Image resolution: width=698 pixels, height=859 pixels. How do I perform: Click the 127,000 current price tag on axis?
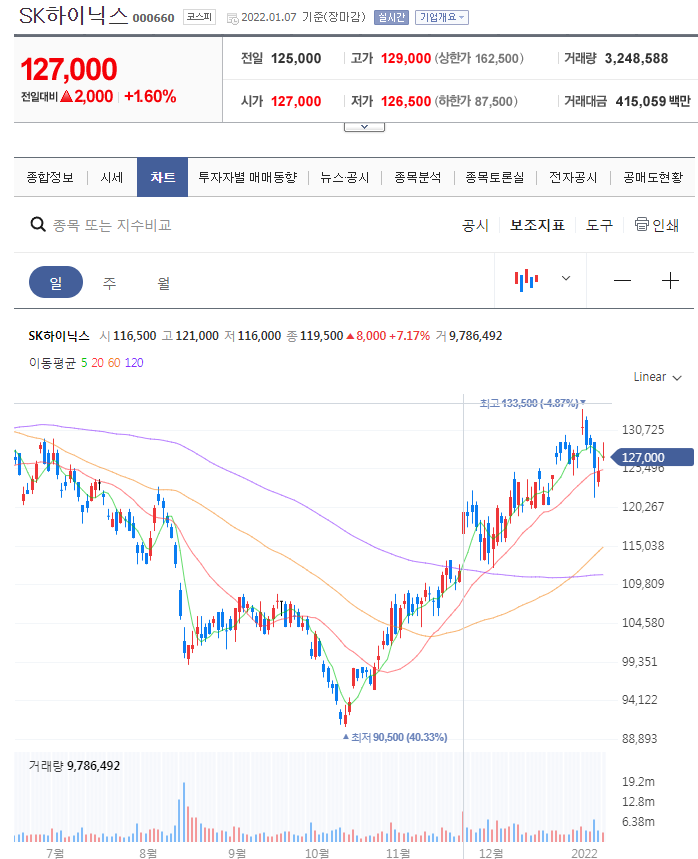651,457
